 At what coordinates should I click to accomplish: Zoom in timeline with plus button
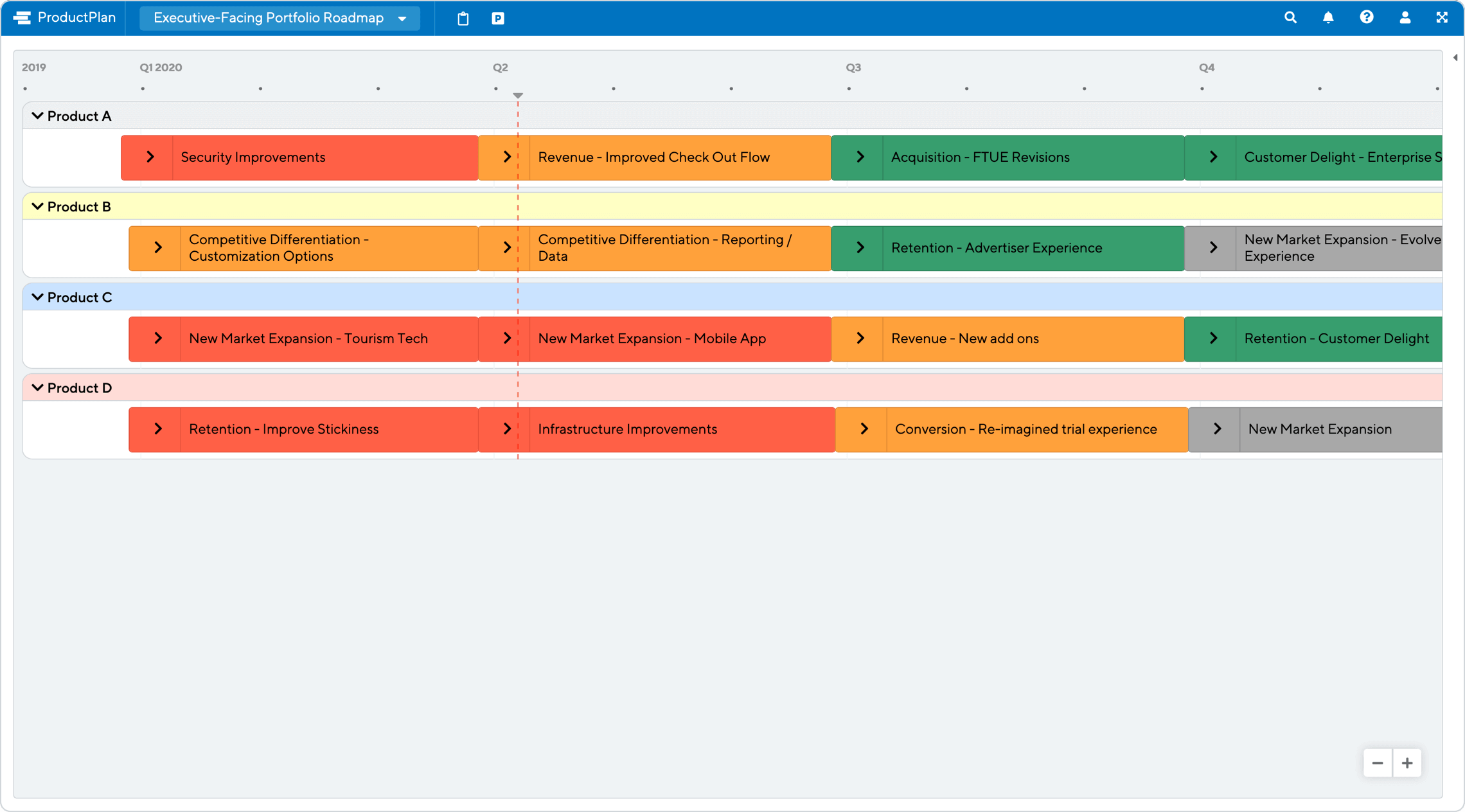tap(1407, 763)
